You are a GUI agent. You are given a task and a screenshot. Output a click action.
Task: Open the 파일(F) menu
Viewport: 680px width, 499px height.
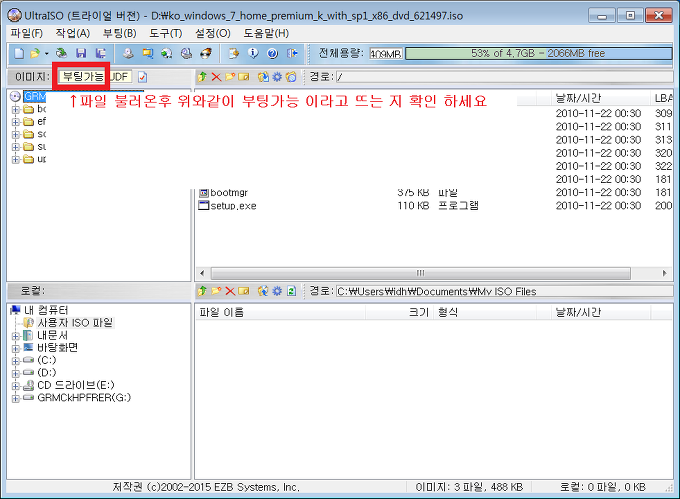pyautogui.click(x=27, y=33)
